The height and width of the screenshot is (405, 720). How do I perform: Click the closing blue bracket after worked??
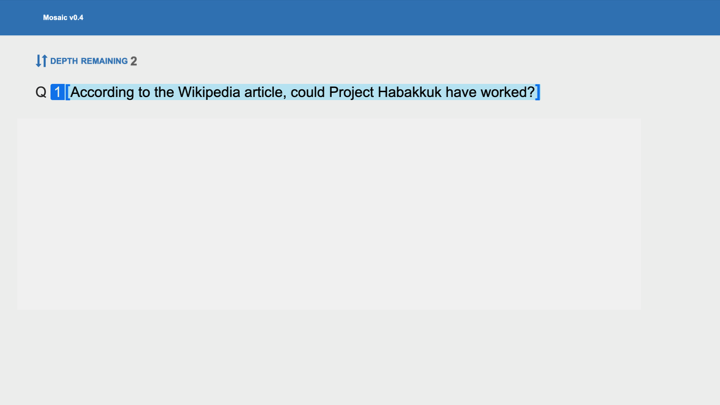pyautogui.click(x=538, y=92)
